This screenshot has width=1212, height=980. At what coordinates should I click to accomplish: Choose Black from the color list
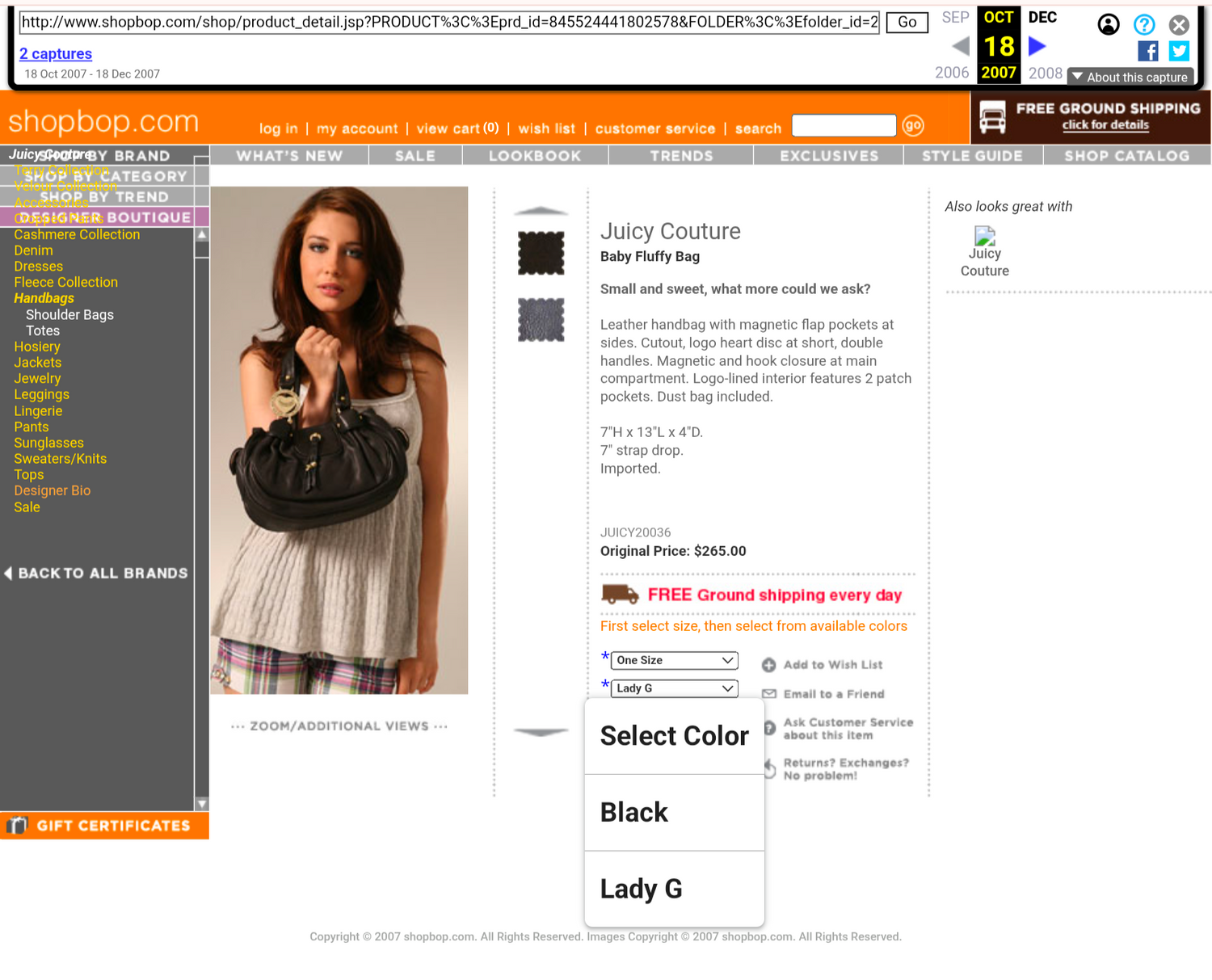674,813
